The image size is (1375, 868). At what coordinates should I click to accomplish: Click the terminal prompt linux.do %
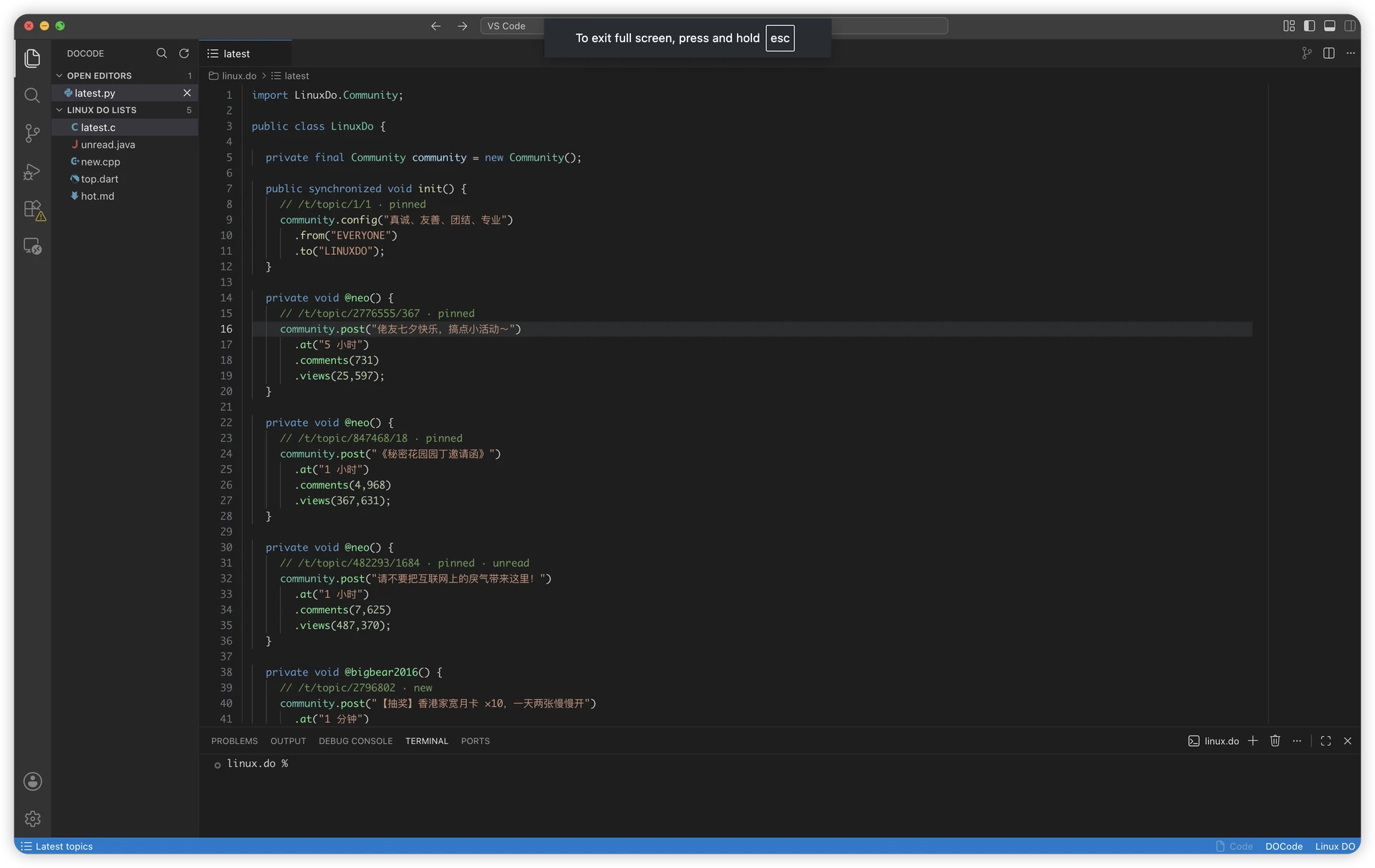click(257, 764)
